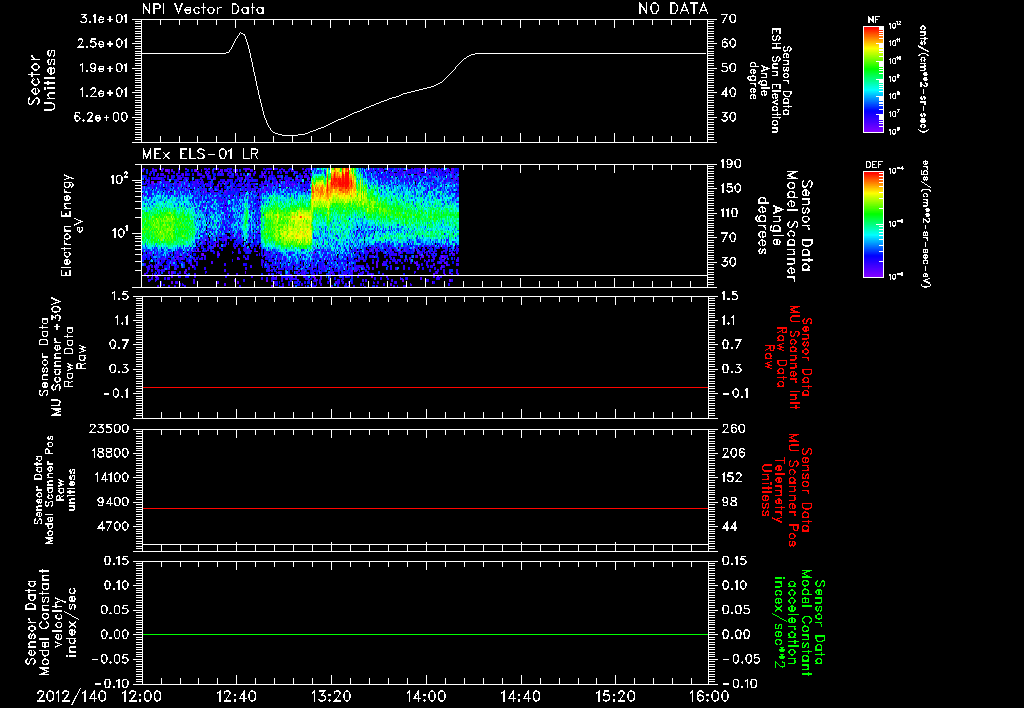Image resolution: width=1024 pixels, height=708 pixels.
Task: Click the '2.5e+01' sector tick label
Action: coord(104,43)
